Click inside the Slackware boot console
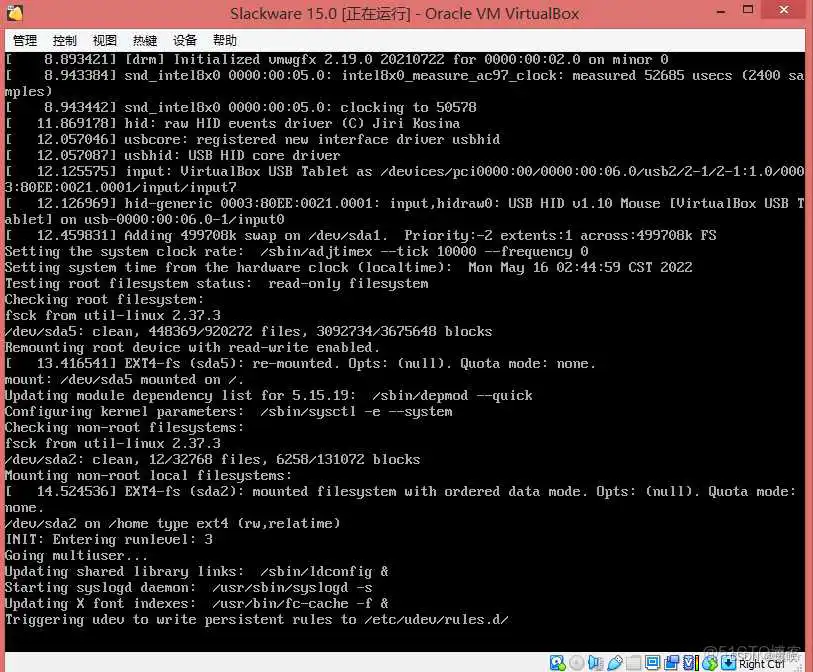 [400, 350]
